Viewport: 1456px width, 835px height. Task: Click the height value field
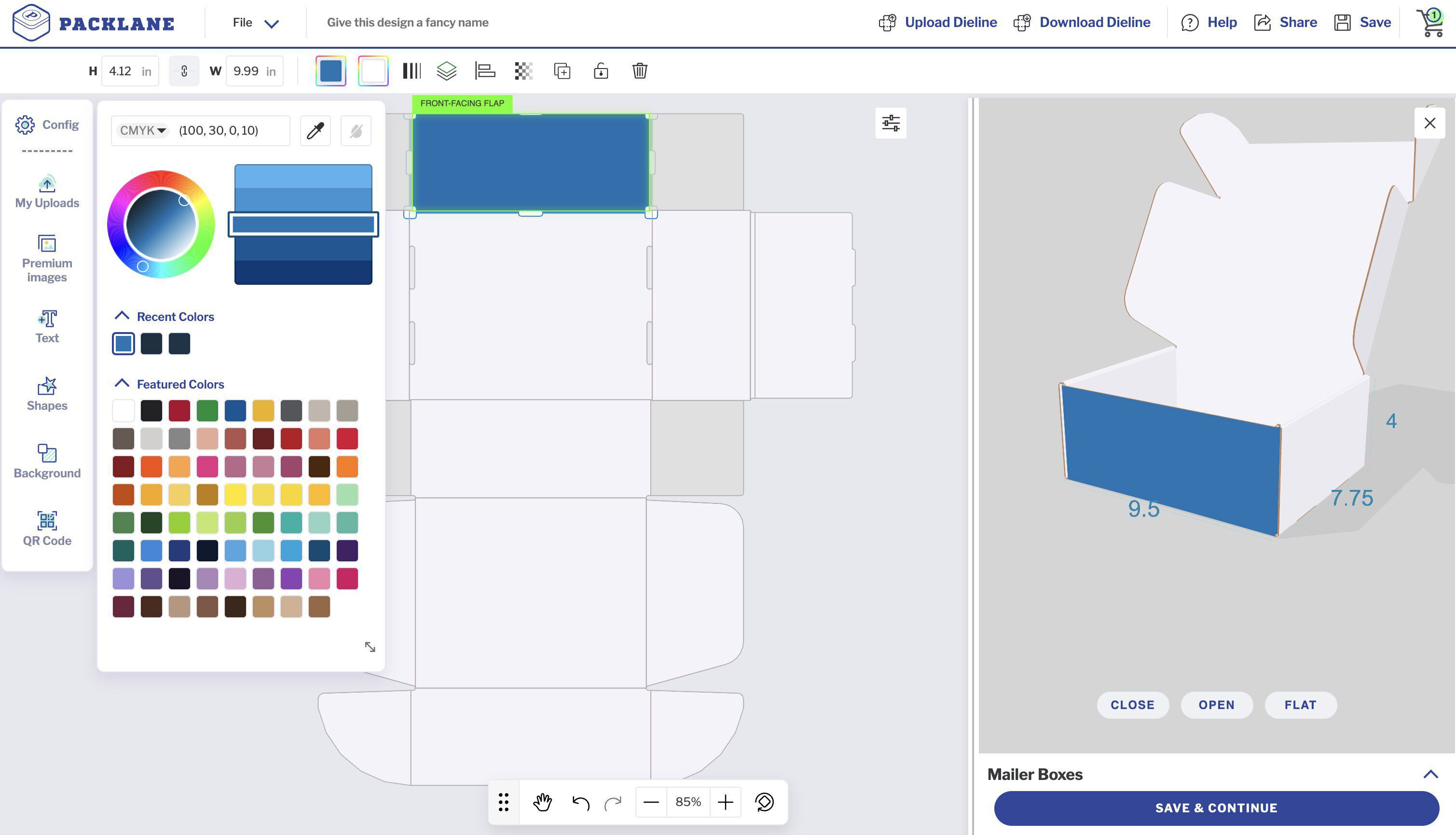[130, 71]
